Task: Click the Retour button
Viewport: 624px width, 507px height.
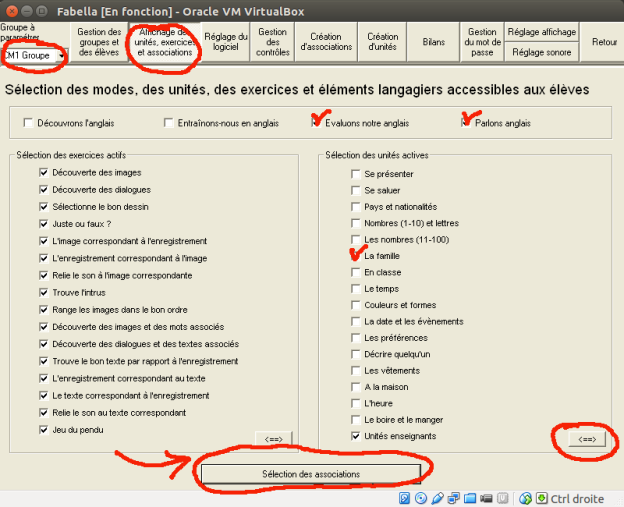Action: coord(604,42)
